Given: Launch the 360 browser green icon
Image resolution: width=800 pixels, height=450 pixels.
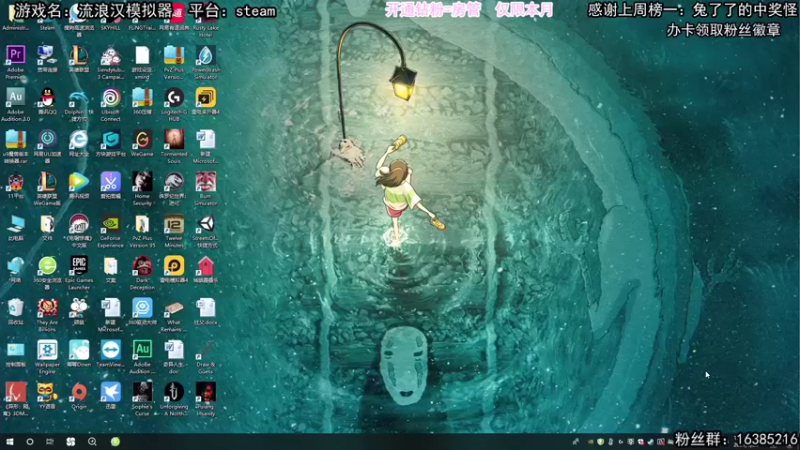Looking at the screenshot, I should click(47, 266).
